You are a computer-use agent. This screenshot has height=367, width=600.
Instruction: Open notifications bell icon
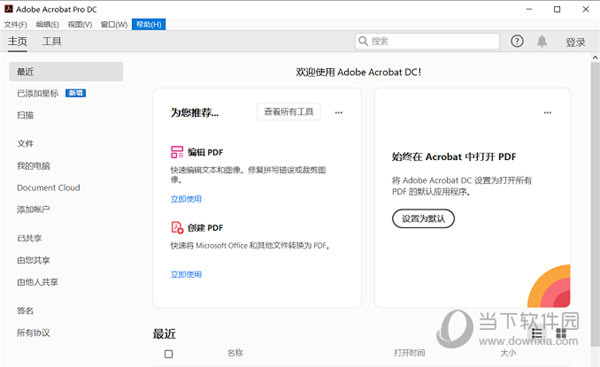click(x=542, y=41)
